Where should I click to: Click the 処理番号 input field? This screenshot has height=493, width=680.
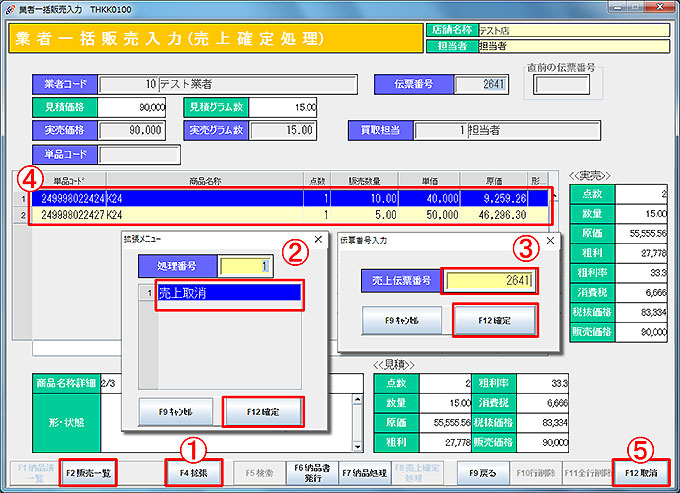coord(245,266)
